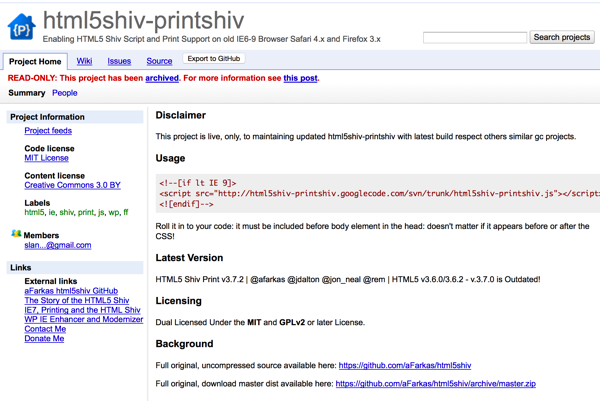The image size is (600, 401).
Task: Focus the project search input field
Action: (x=475, y=37)
